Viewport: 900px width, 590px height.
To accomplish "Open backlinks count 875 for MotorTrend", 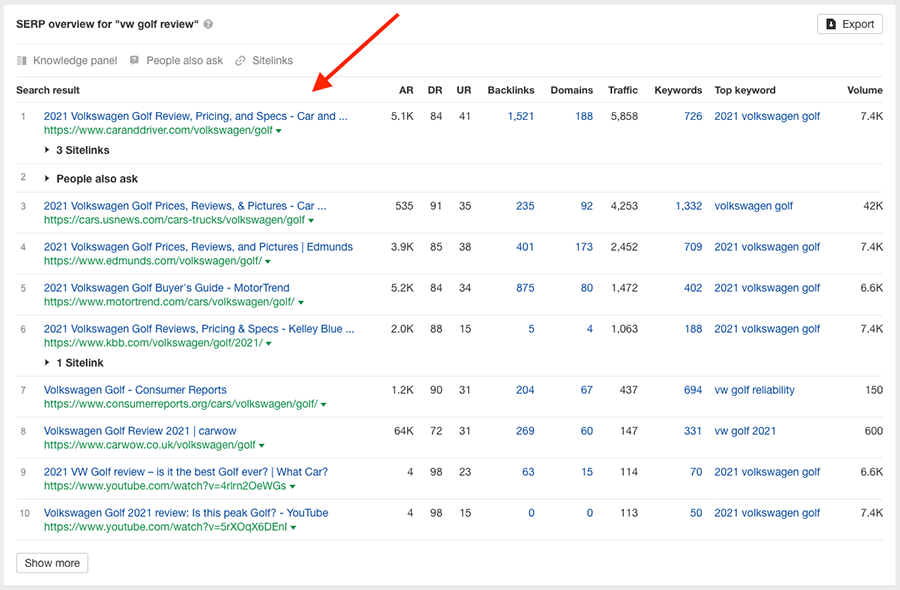I will (525, 288).
